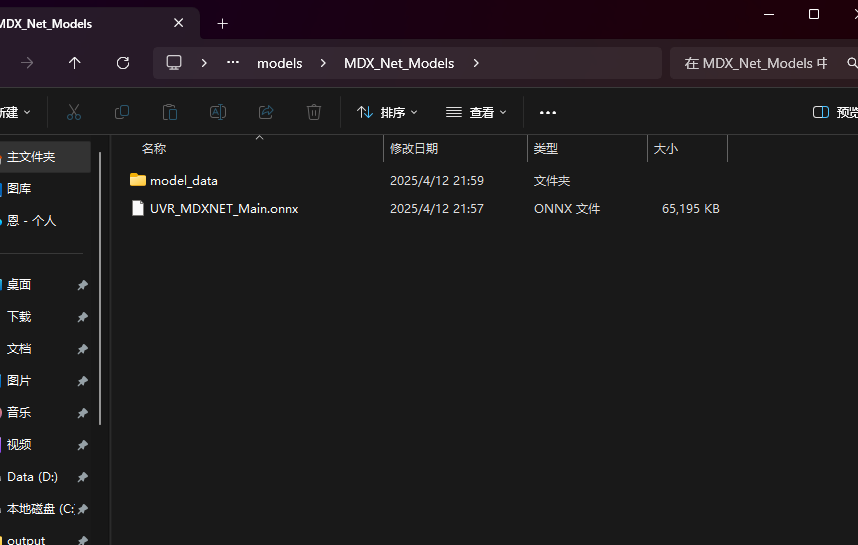Unpin 下载 using its pin icon
The image size is (858, 545).
[83, 317]
